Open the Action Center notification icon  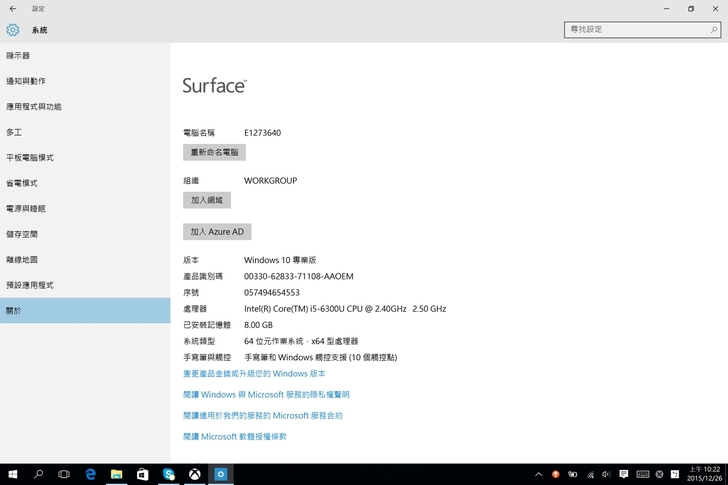click(x=623, y=474)
